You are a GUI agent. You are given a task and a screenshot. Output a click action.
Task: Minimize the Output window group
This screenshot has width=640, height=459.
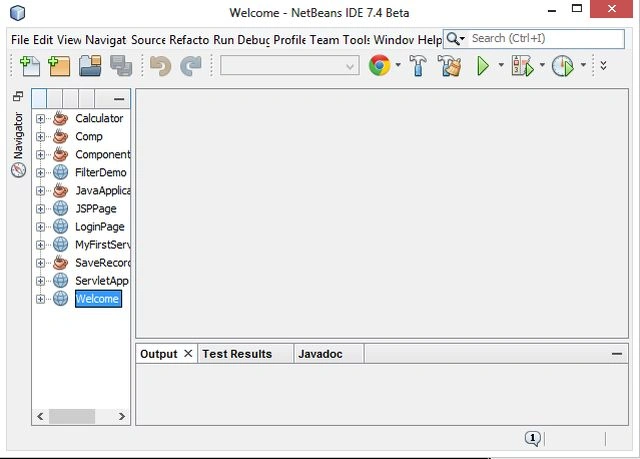[x=617, y=354]
